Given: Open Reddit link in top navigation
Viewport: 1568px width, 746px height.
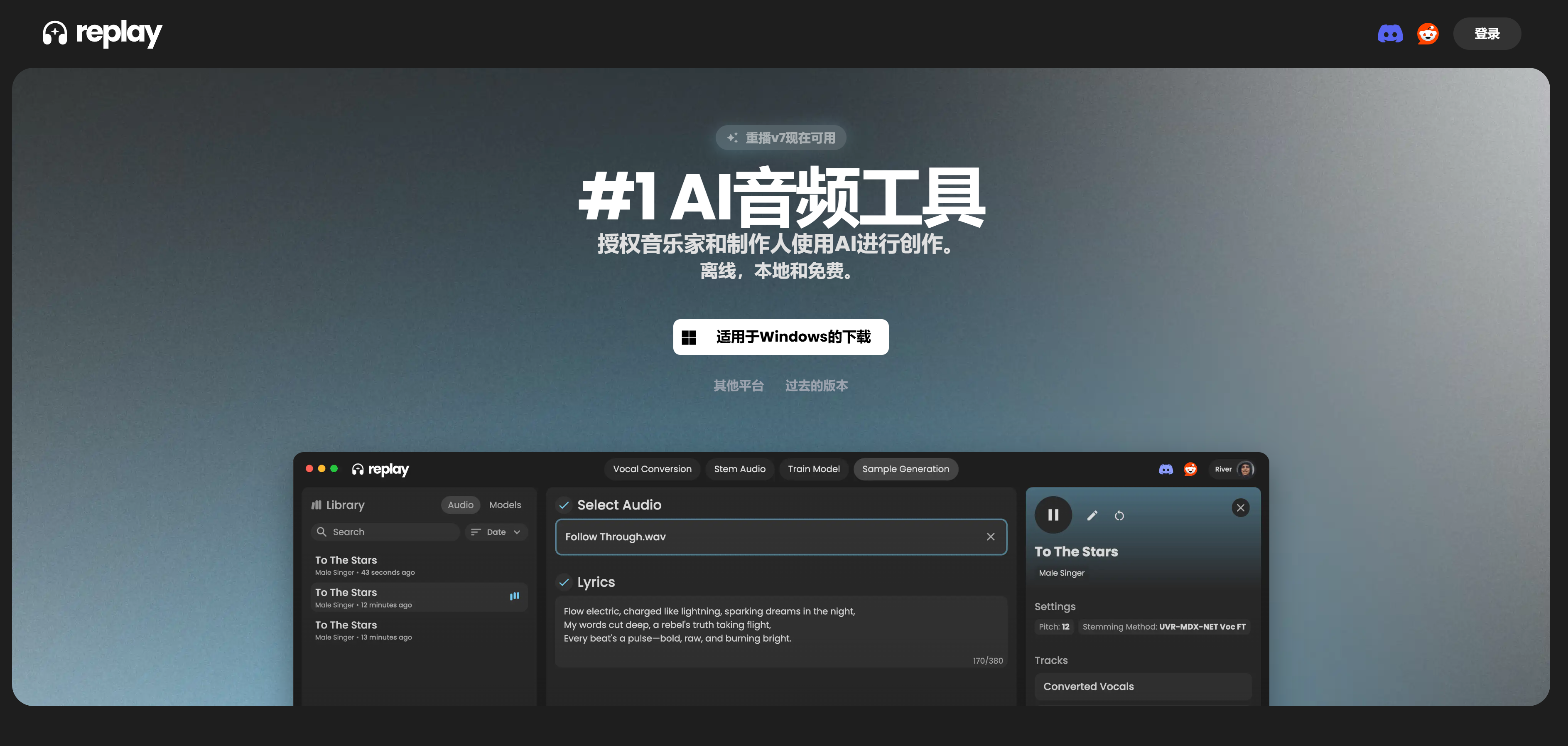Looking at the screenshot, I should 1427,34.
